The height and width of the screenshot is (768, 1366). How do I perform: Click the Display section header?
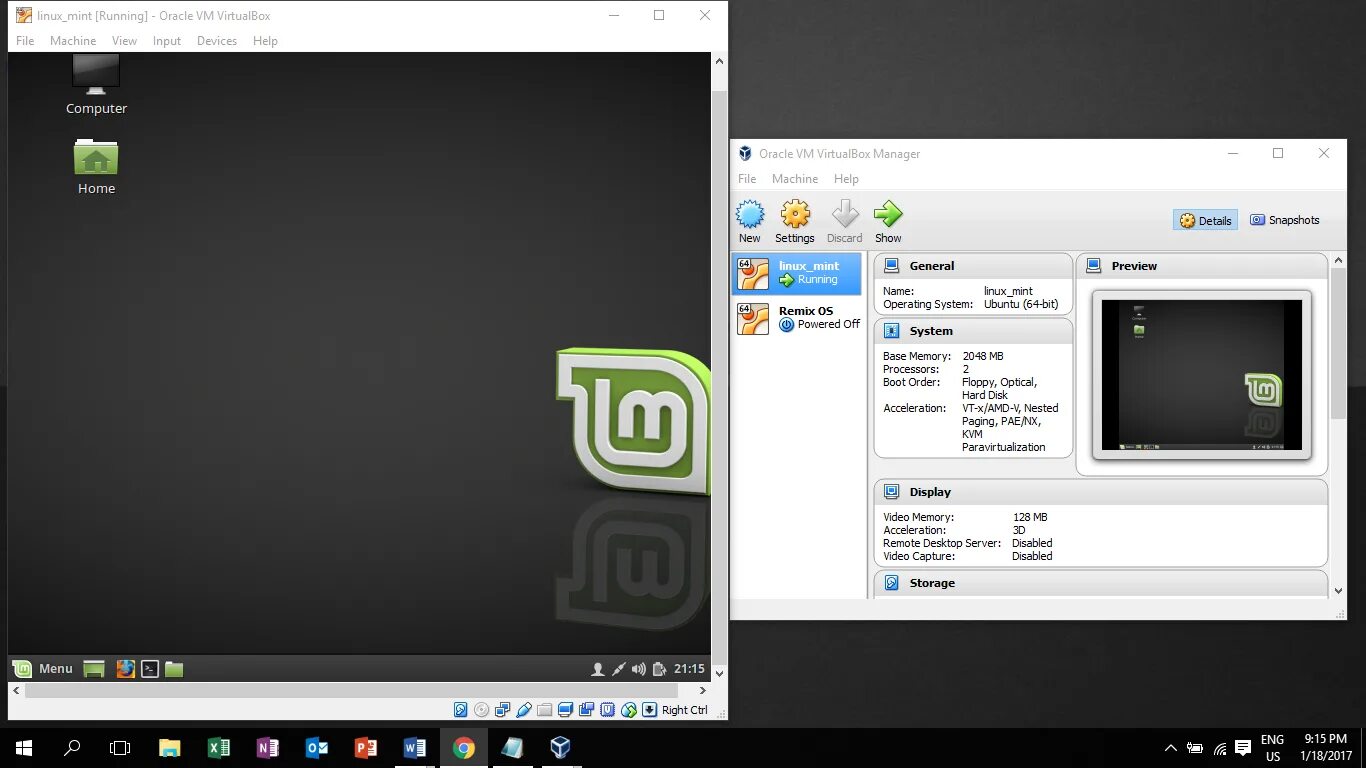[1101, 492]
